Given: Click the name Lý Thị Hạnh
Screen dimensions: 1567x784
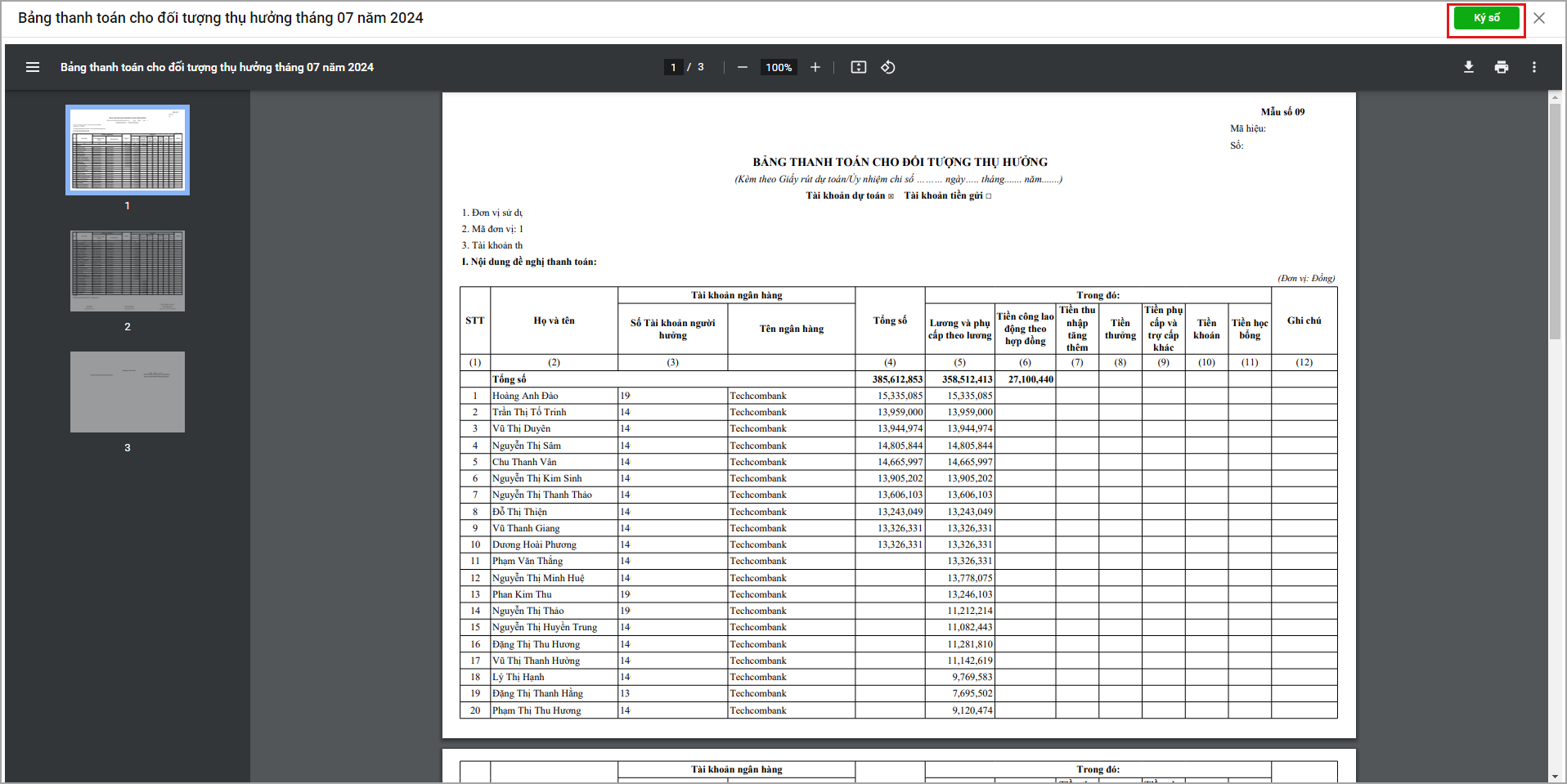Looking at the screenshot, I should 518,677.
